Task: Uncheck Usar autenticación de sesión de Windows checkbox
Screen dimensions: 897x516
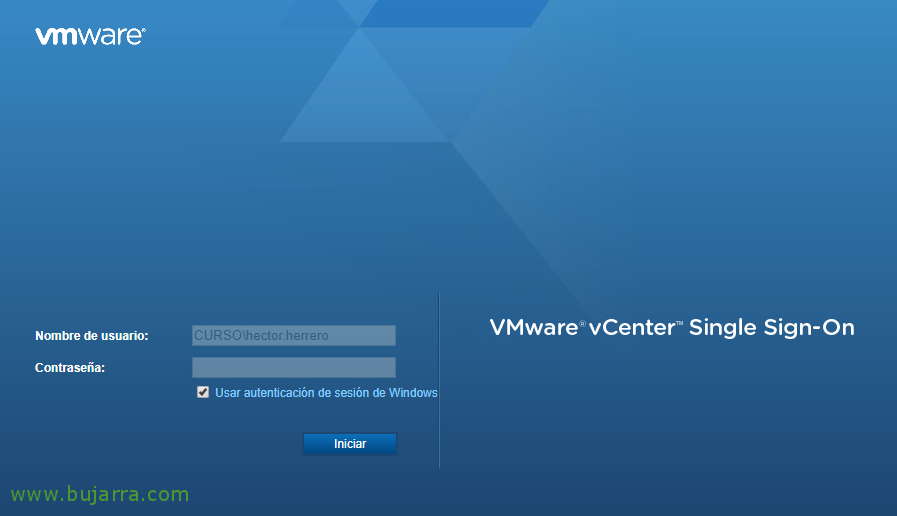Action: (x=203, y=392)
